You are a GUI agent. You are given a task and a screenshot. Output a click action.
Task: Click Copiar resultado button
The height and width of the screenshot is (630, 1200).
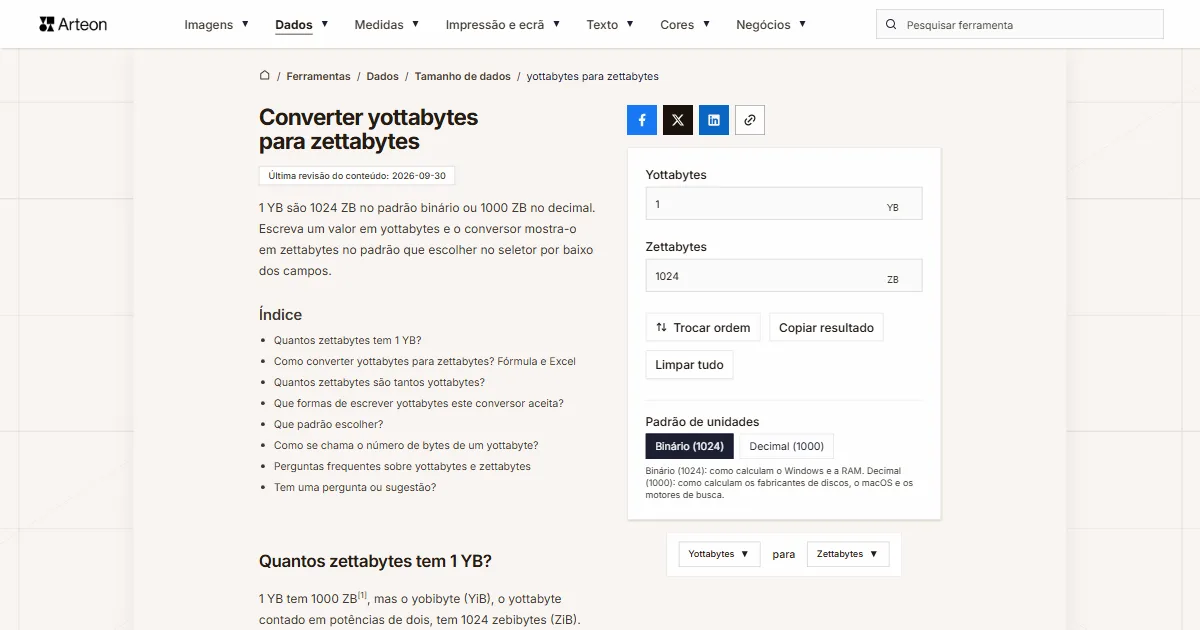point(826,328)
